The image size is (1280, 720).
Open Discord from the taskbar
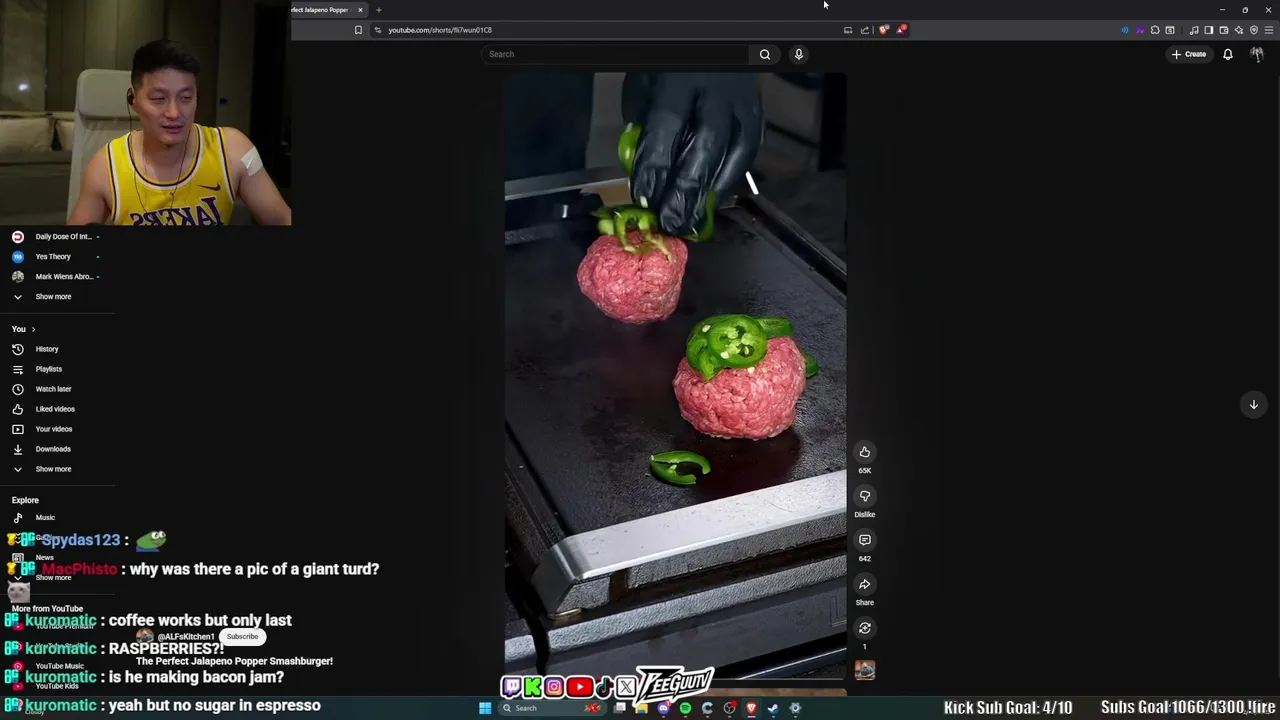(663, 708)
